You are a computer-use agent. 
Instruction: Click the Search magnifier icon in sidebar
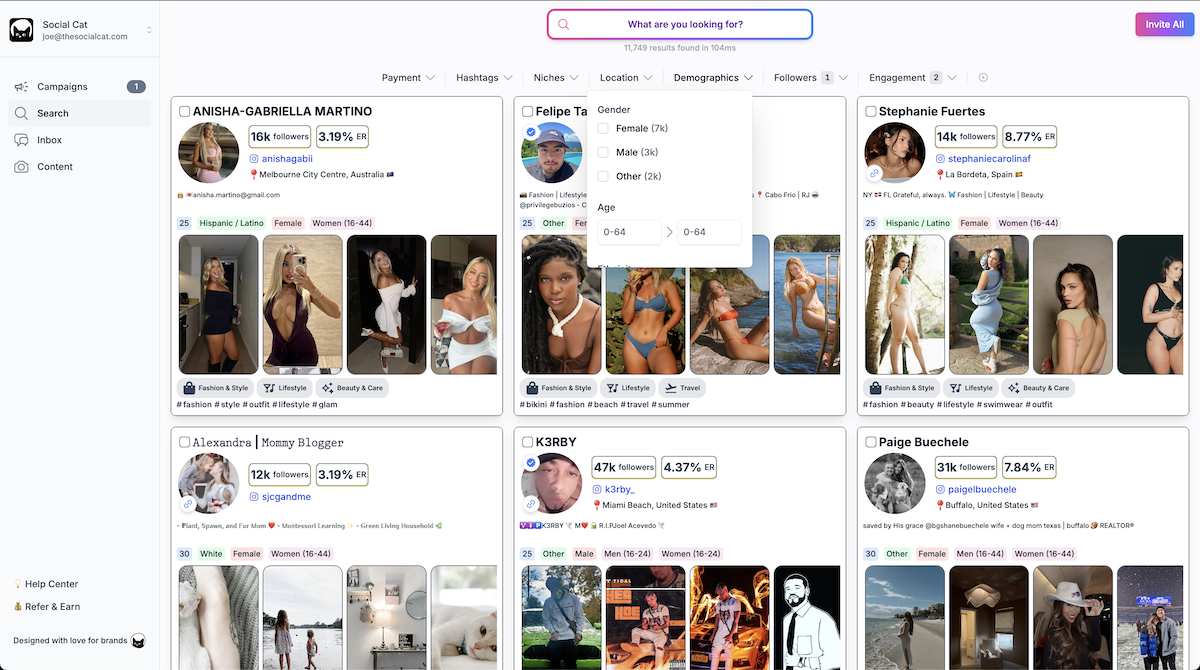pyautogui.click(x=21, y=114)
